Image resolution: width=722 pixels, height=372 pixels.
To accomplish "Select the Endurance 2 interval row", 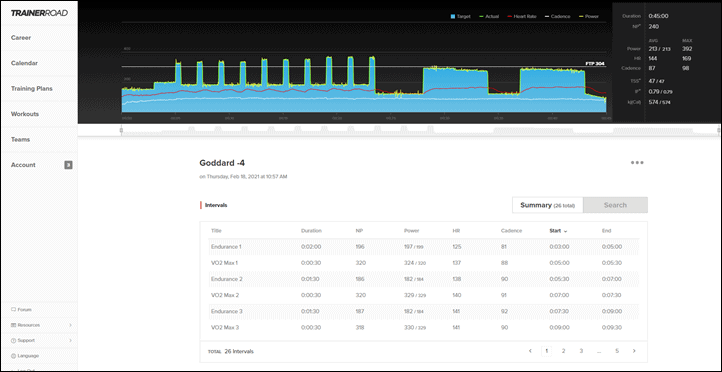I will (x=424, y=279).
